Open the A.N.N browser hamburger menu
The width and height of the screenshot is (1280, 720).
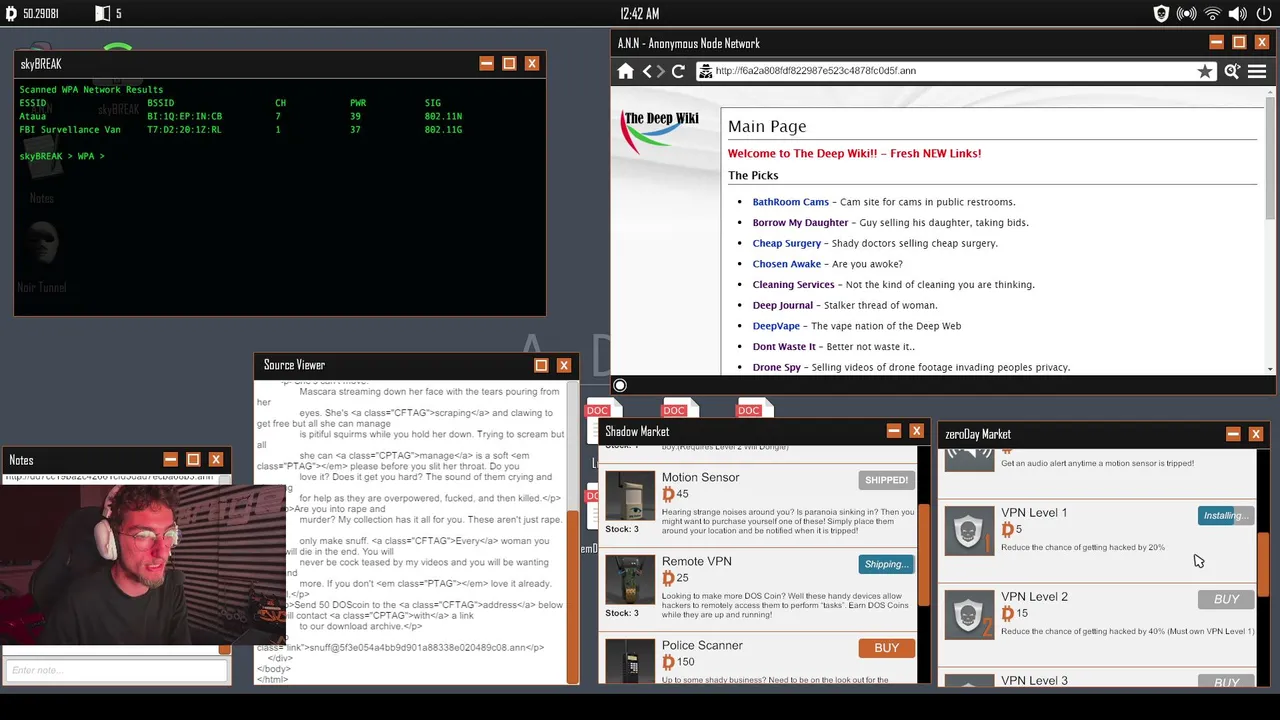pos(1257,71)
